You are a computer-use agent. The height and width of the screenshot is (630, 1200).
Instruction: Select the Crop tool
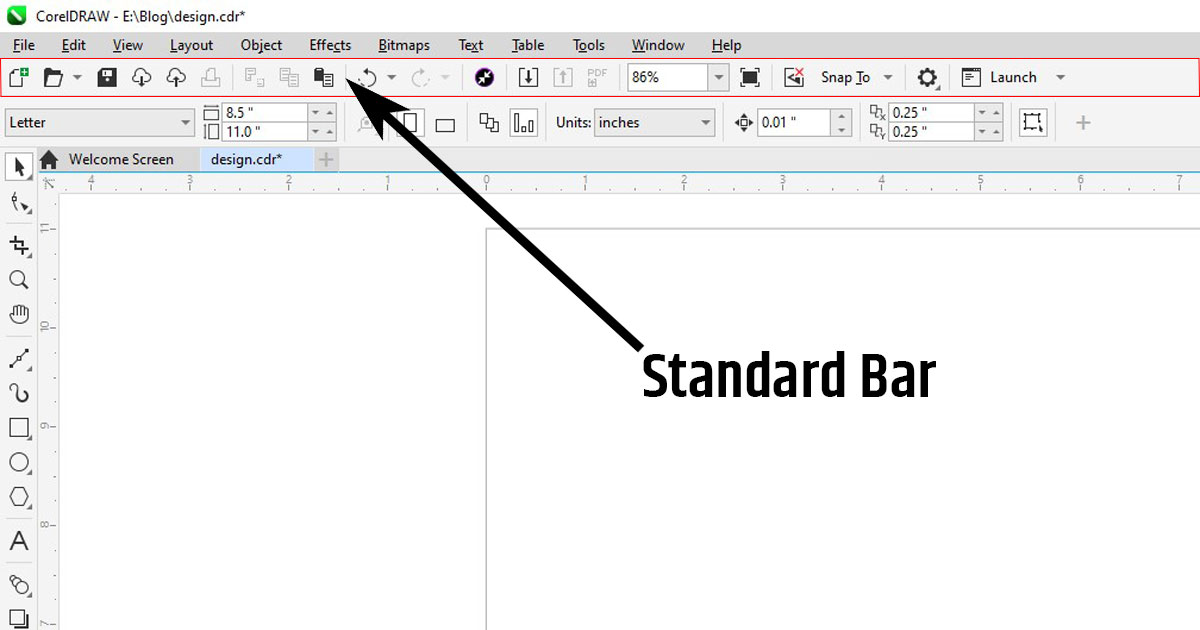click(18, 245)
